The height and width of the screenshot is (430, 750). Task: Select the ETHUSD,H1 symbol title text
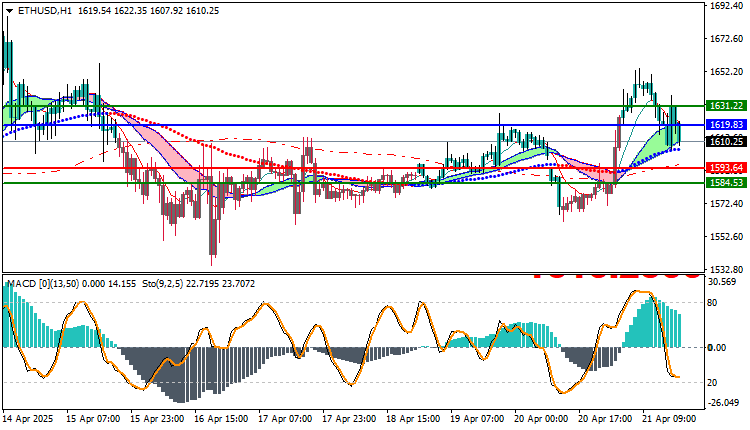[x=44, y=11]
